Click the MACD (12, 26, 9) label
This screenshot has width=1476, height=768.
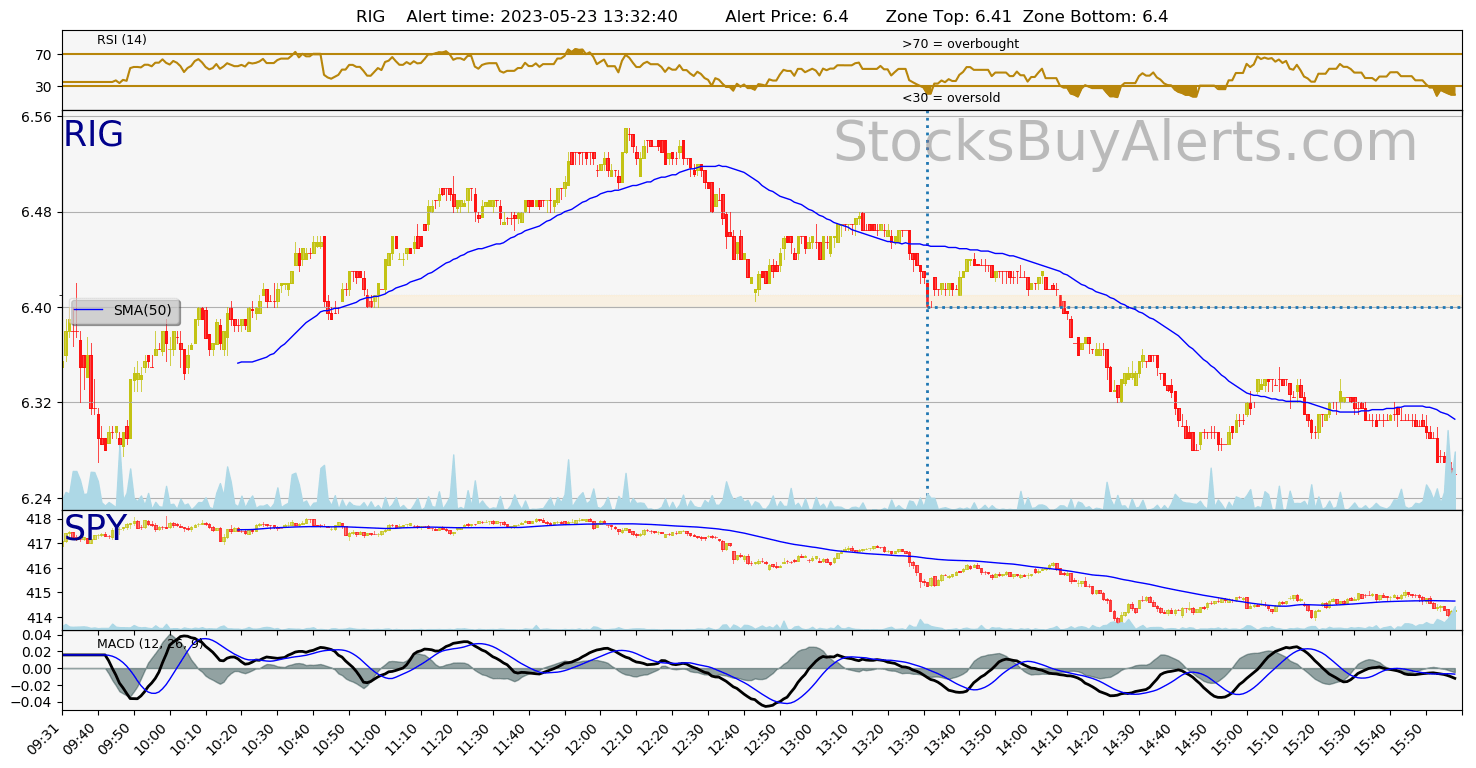[x=150, y=643]
